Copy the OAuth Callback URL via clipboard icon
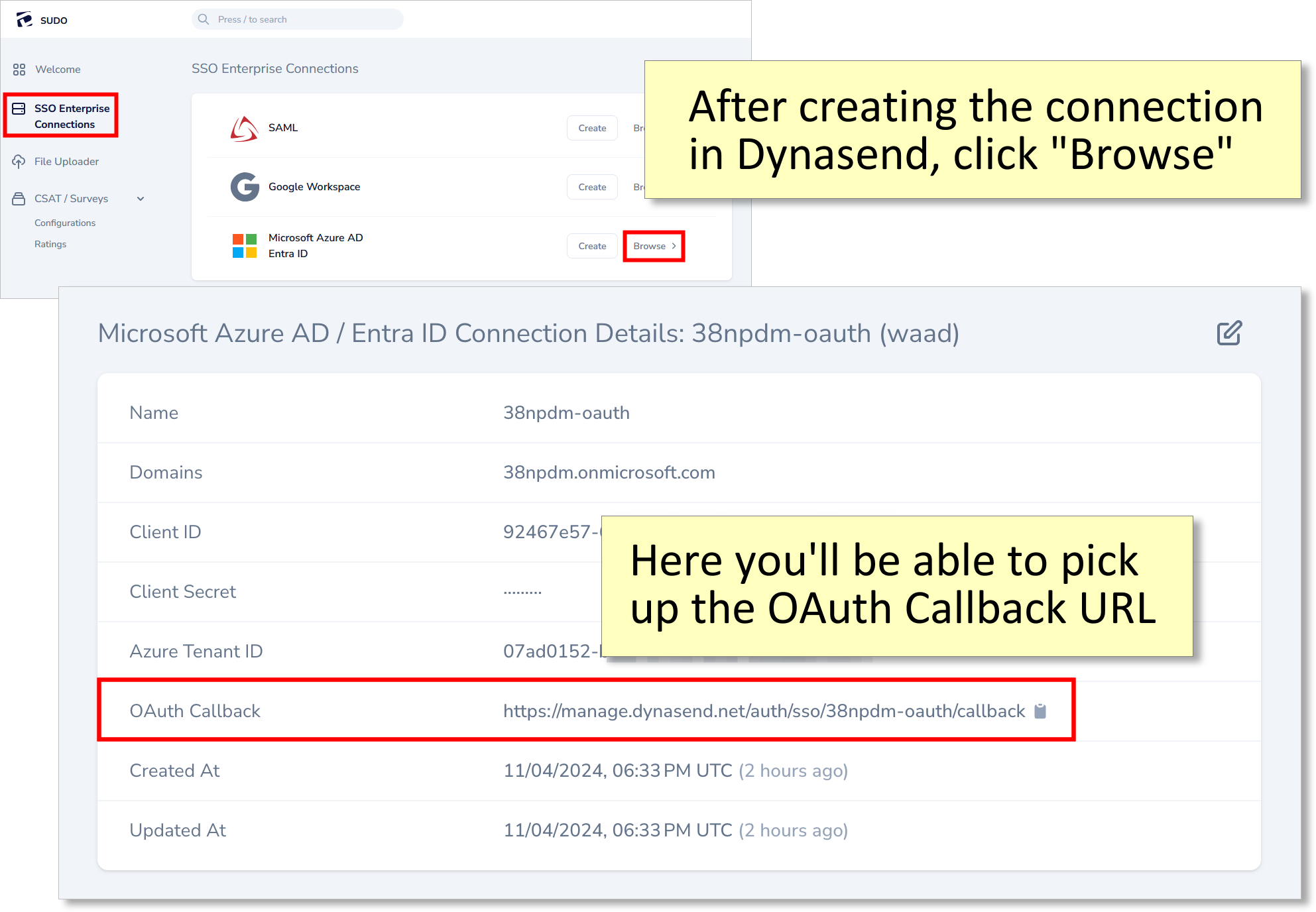This screenshot has height=912, width=1316. coord(1040,711)
